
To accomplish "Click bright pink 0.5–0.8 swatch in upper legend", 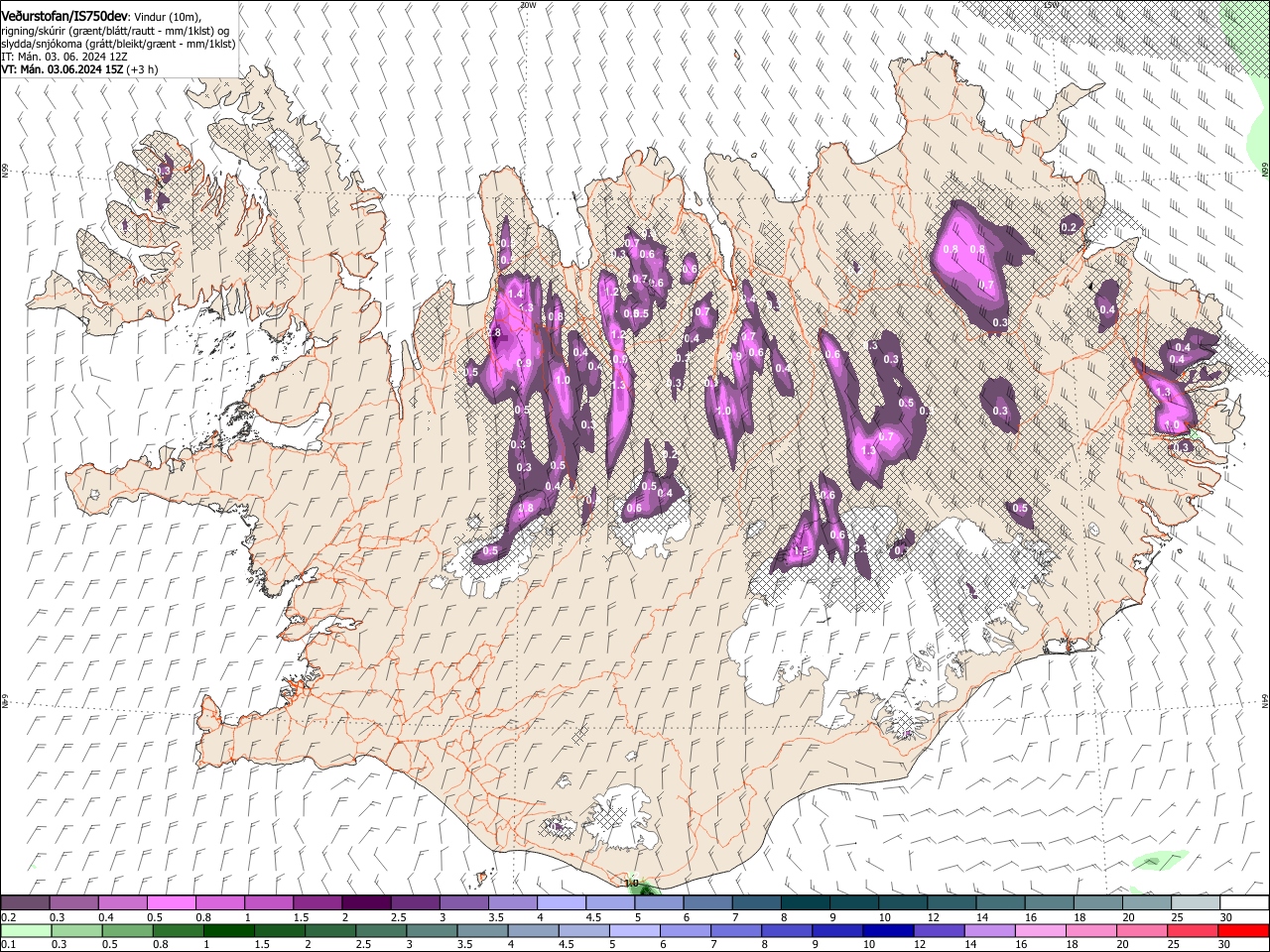I will point(171,903).
